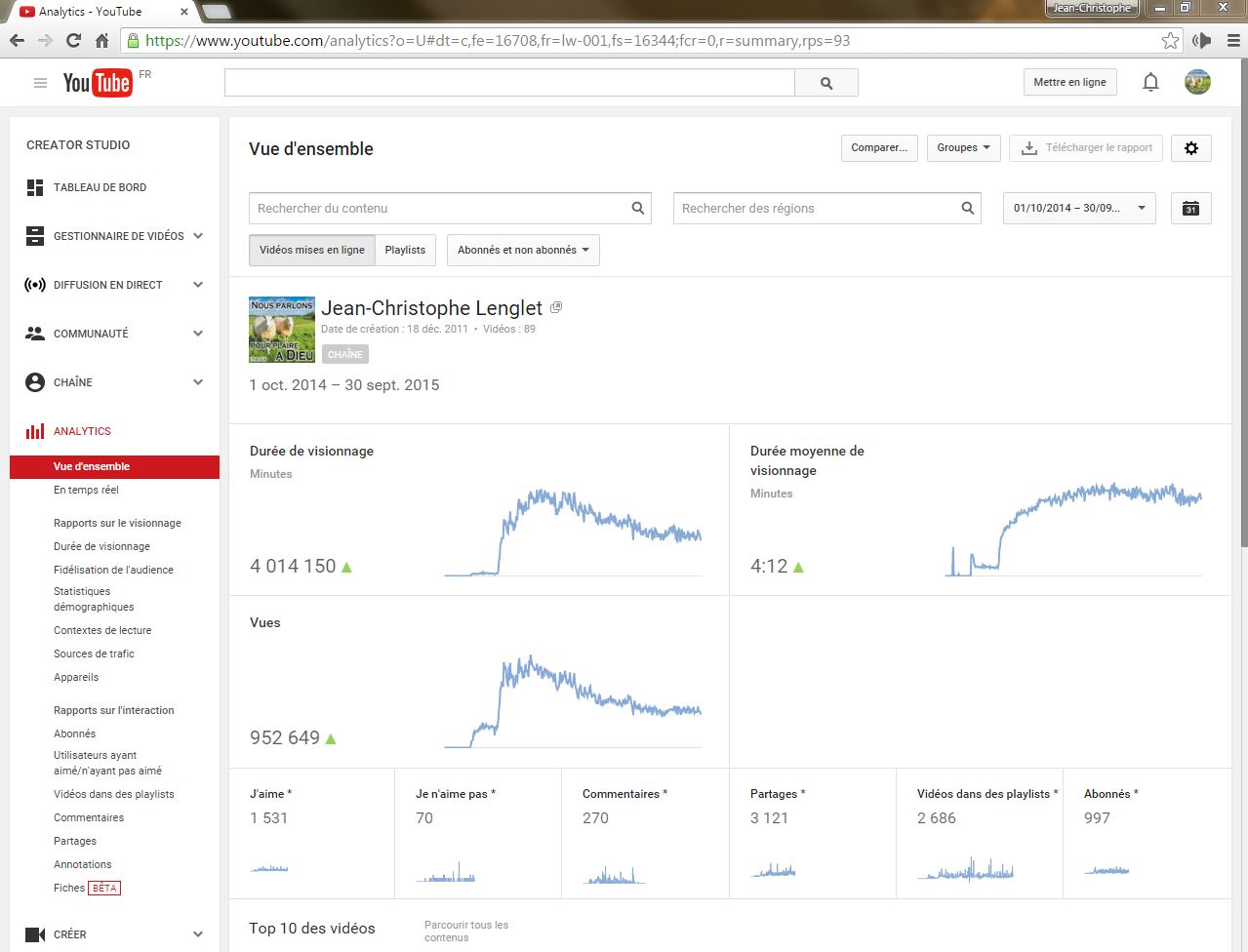Expand Gestionnaire de vidéos section
The height and width of the screenshot is (952, 1248).
click(x=198, y=236)
